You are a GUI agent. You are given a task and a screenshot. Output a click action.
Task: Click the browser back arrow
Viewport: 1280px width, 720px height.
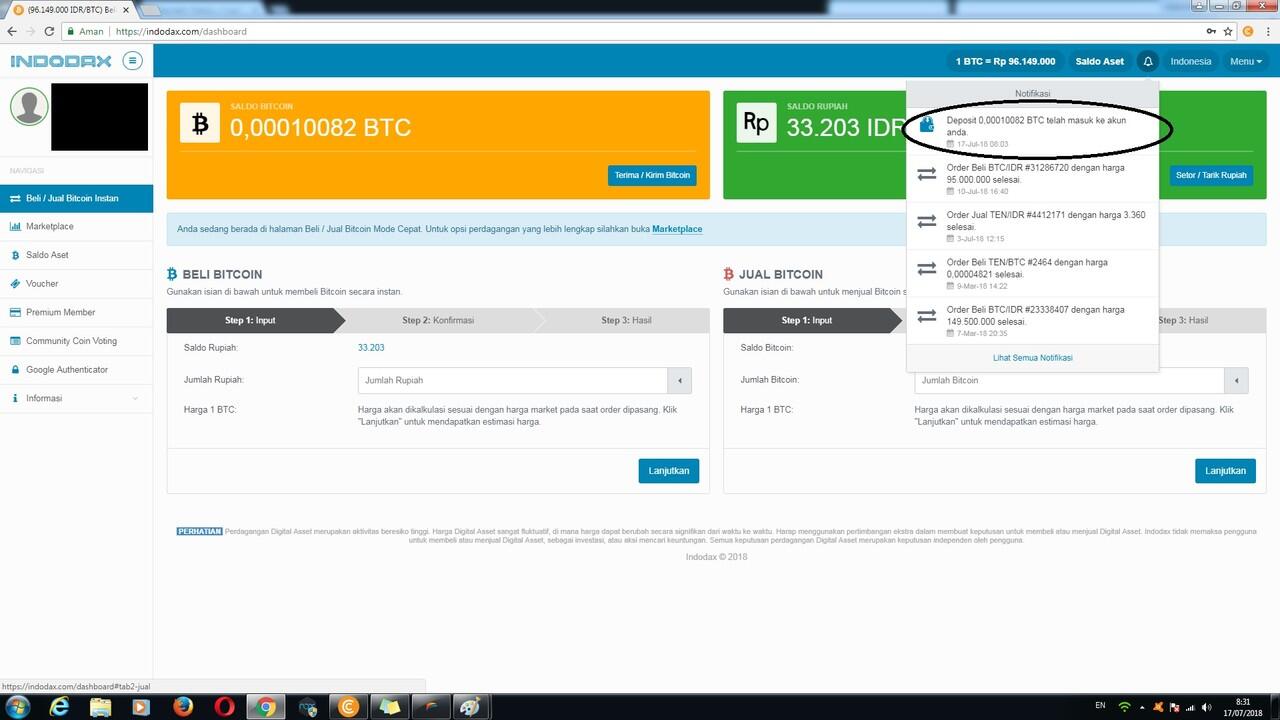point(12,31)
